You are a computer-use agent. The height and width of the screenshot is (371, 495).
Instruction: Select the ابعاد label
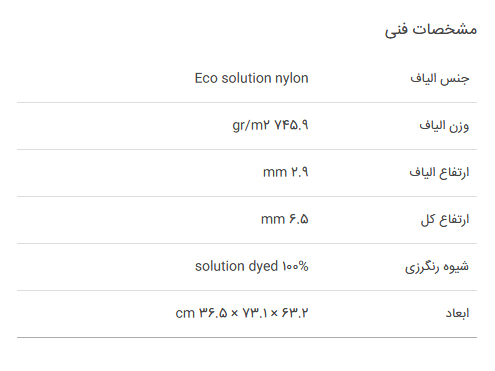tap(457, 313)
